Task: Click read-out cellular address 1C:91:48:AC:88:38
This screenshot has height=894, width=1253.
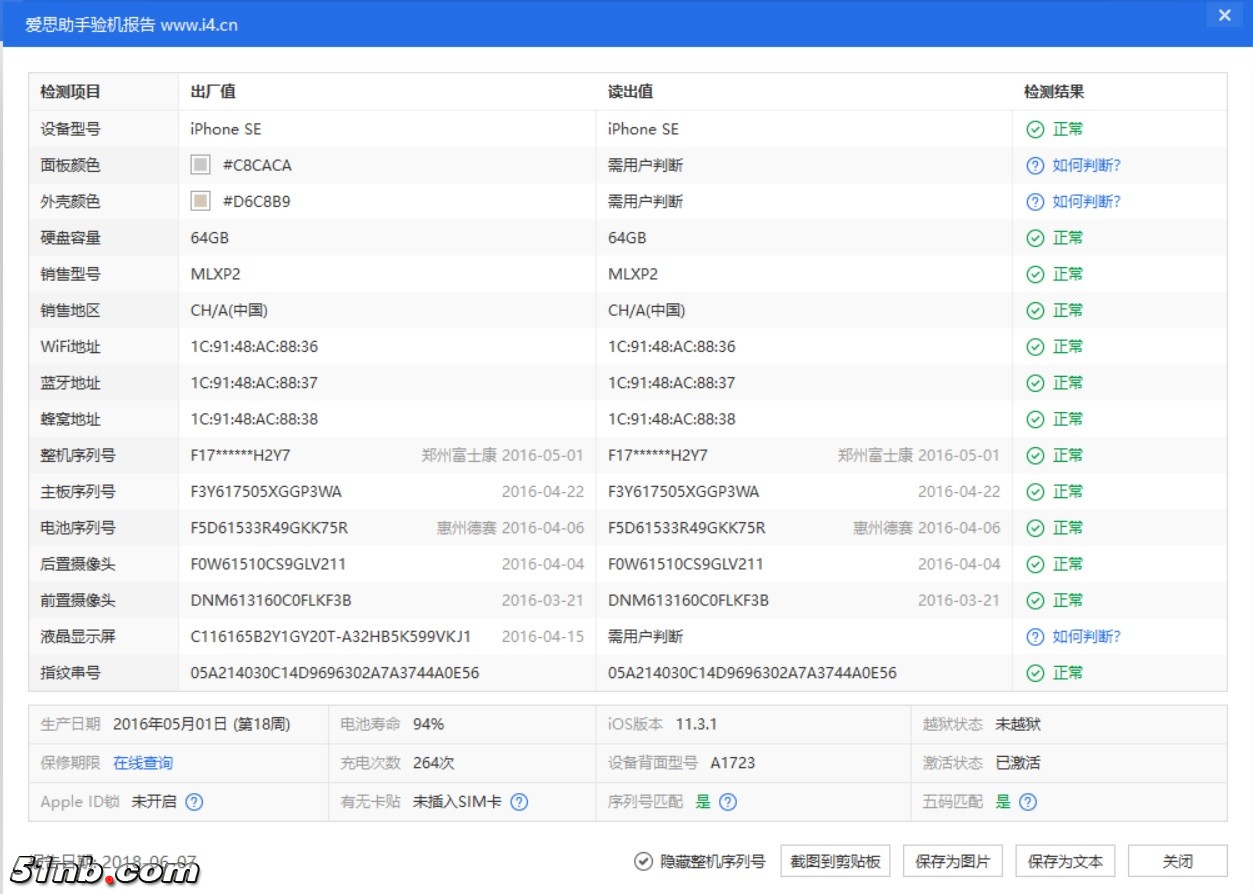Action: tap(671, 419)
